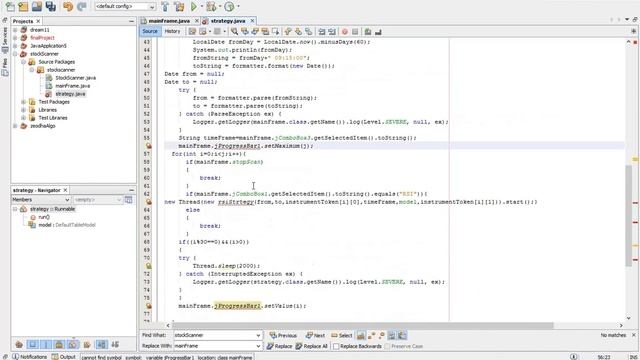Viewport: 640px width, 360px height.
Task: Click the Redo arrow icon
Action: pyautogui.click(x=82, y=7)
